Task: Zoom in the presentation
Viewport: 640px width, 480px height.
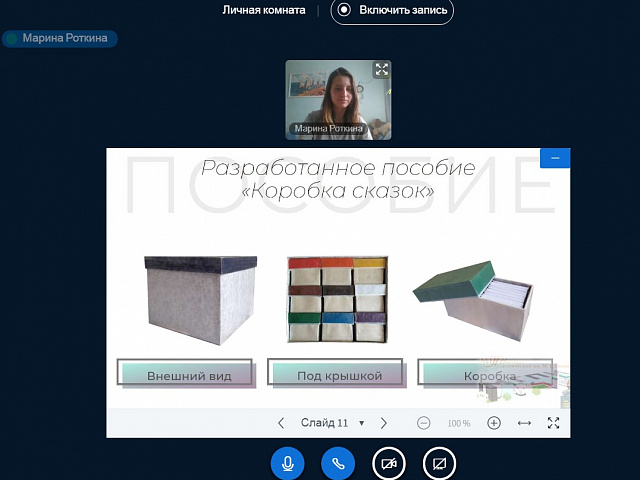Action: point(493,423)
